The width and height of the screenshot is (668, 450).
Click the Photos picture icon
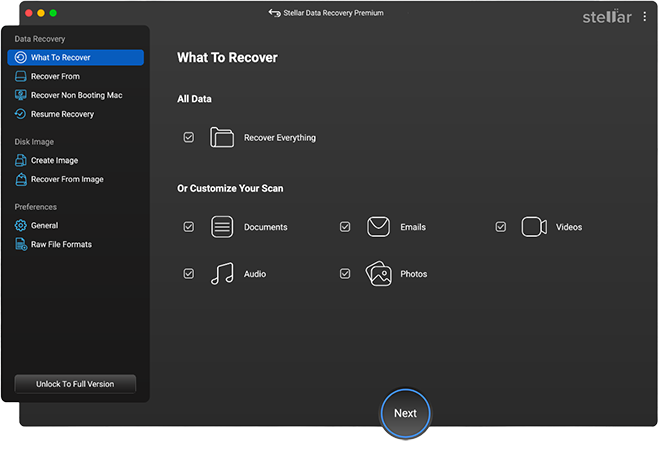click(x=378, y=274)
